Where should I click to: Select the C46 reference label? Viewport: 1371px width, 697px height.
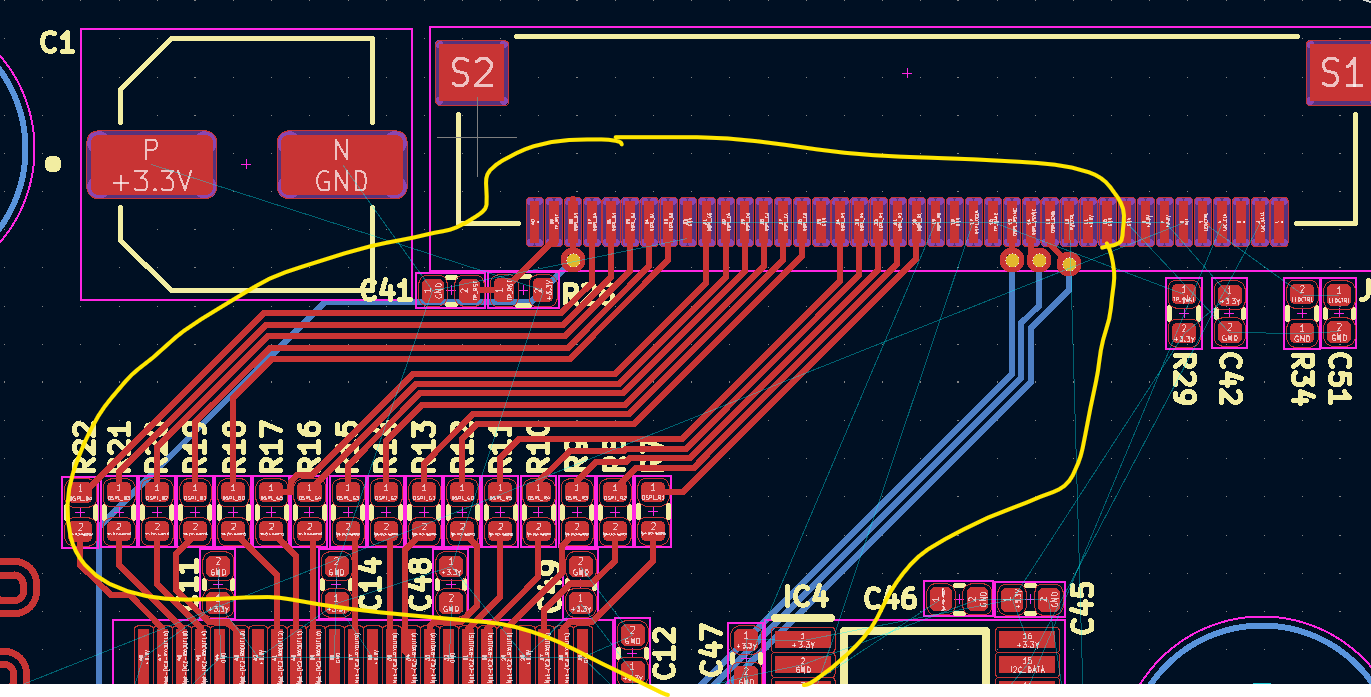[890, 599]
